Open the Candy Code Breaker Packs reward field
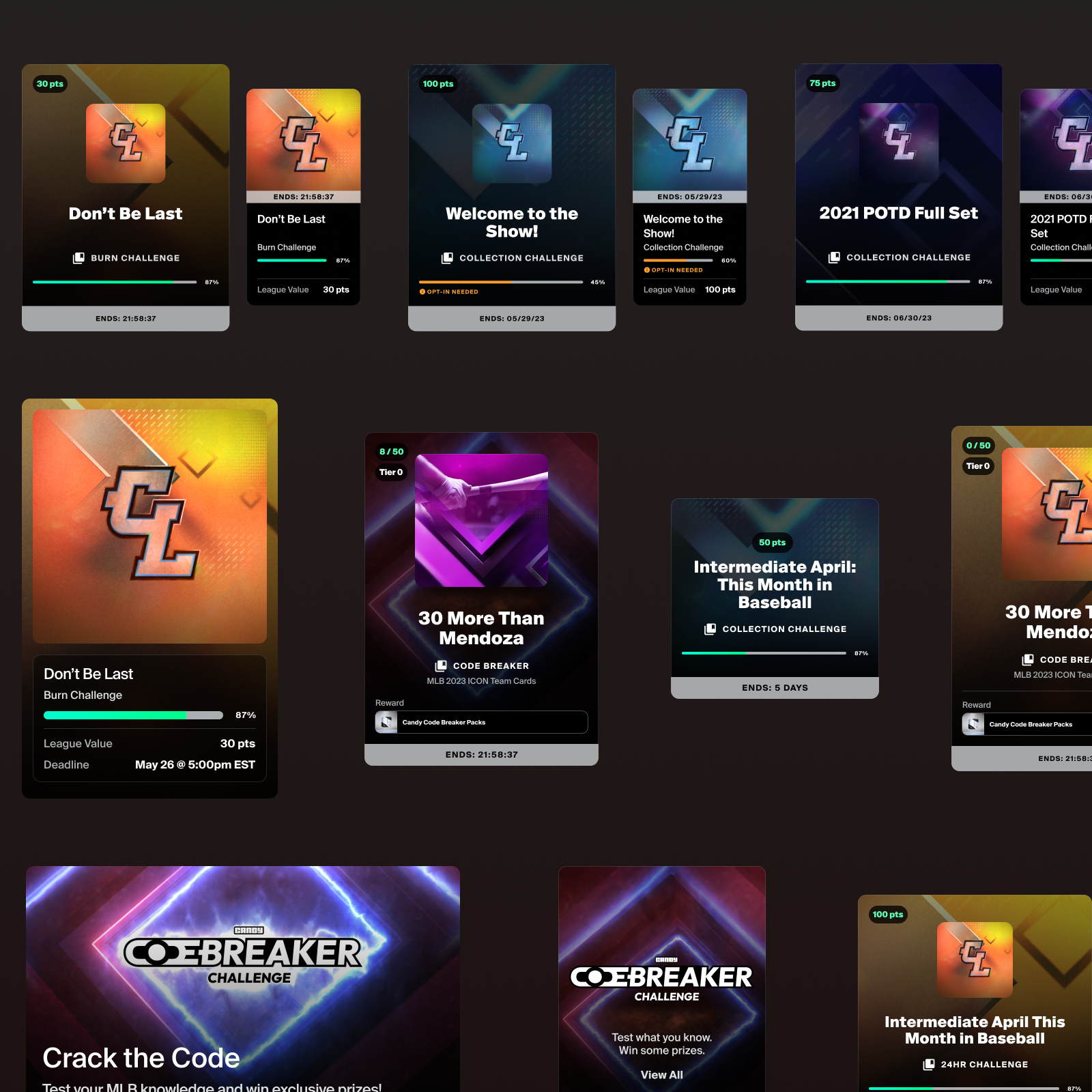Viewport: 1092px width, 1092px height. (481, 722)
